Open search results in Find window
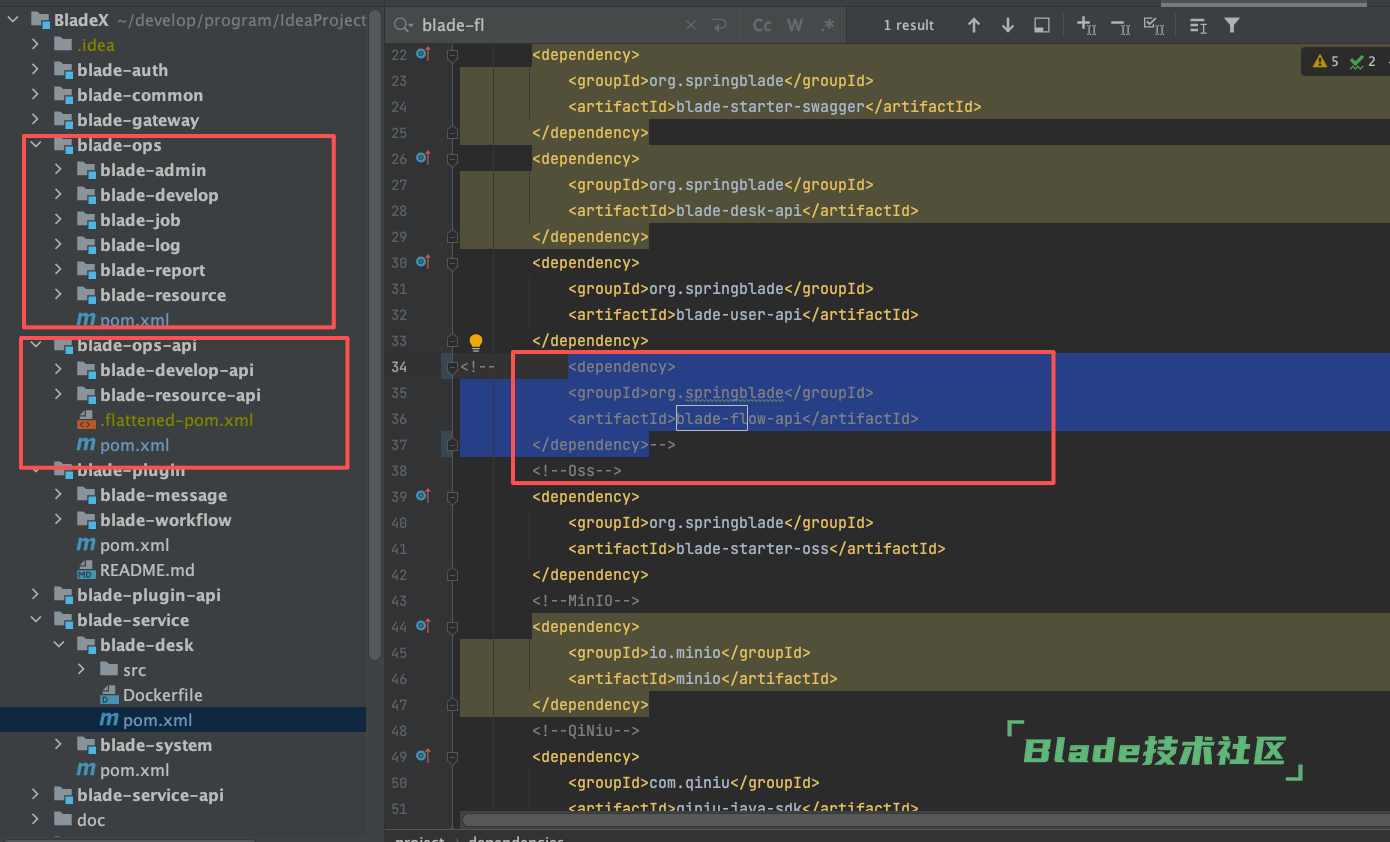Image resolution: width=1390 pixels, height=842 pixels. coord(1041,25)
